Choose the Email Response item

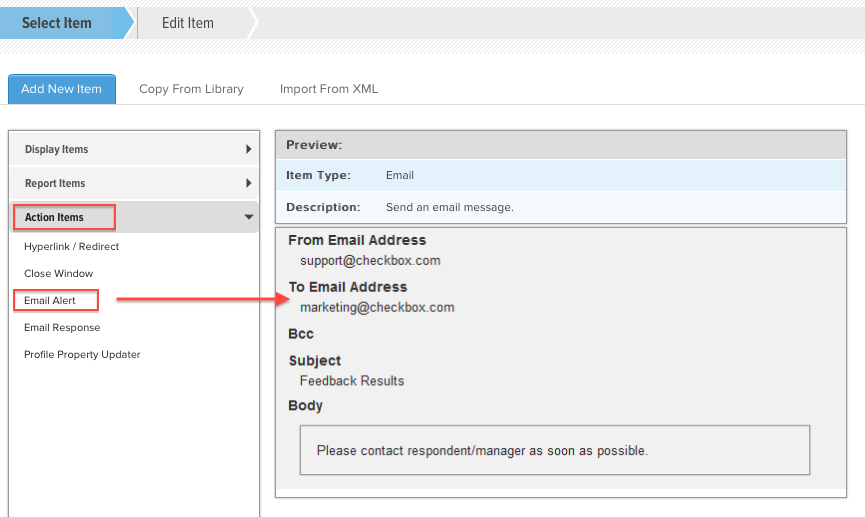[x=62, y=328]
